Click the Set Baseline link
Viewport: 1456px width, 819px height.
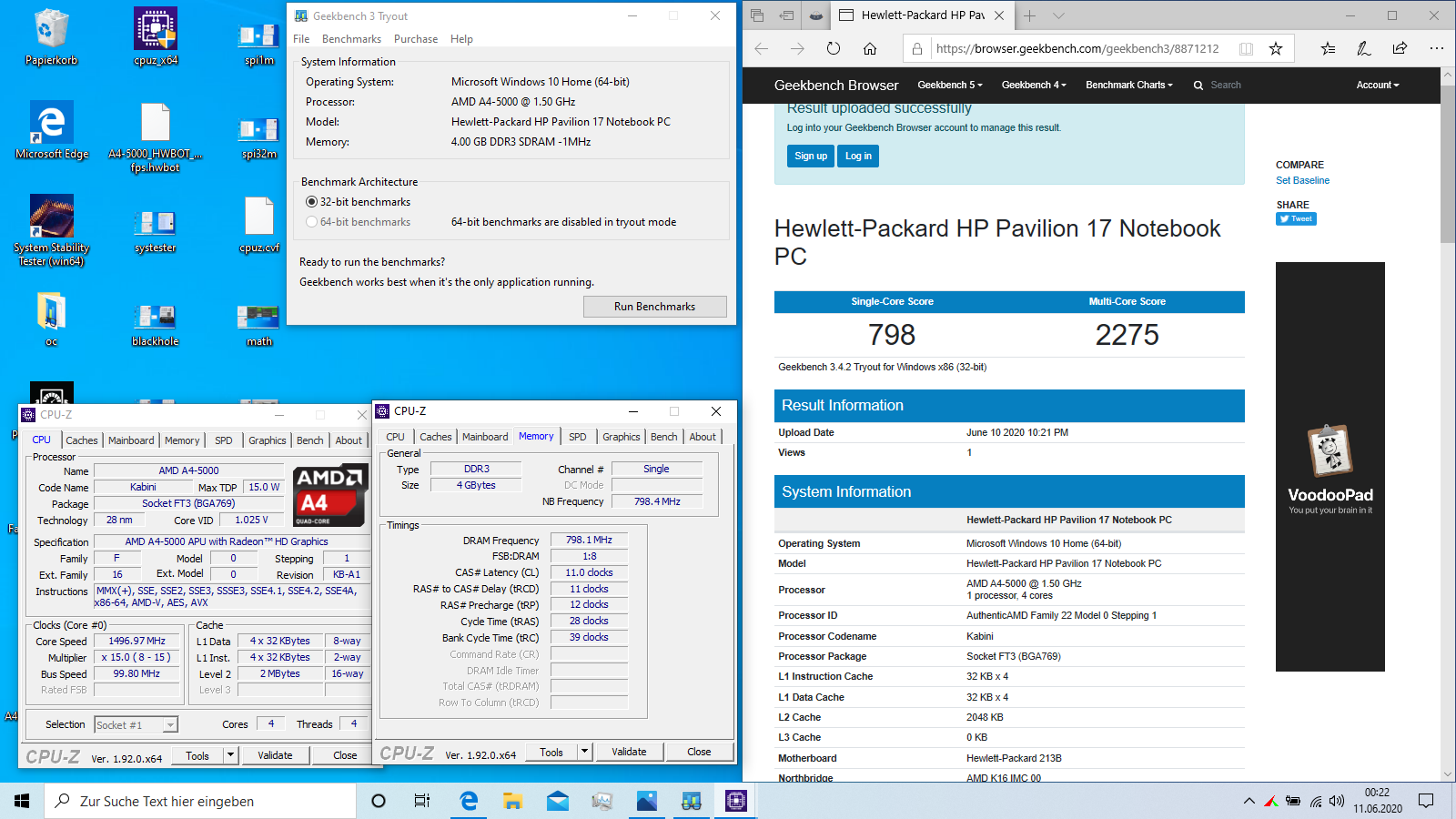(1302, 180)
